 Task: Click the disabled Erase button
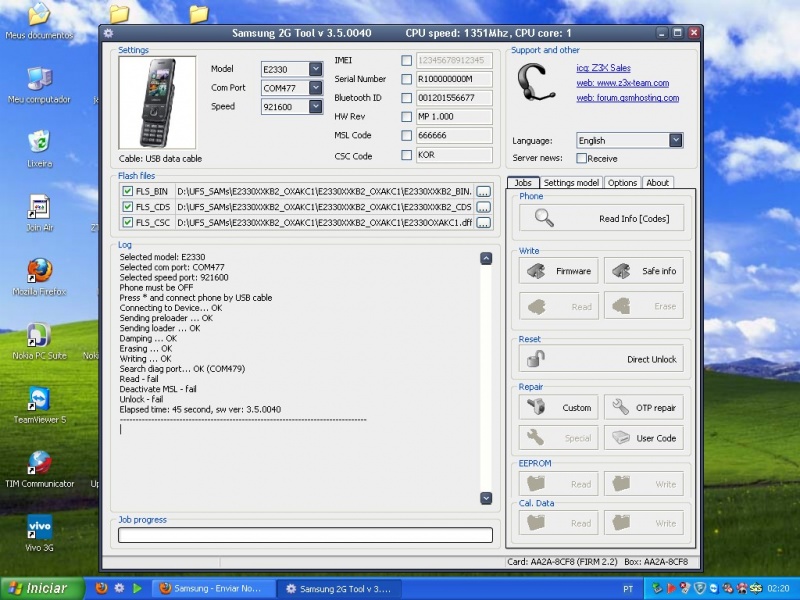click(644, 306)
